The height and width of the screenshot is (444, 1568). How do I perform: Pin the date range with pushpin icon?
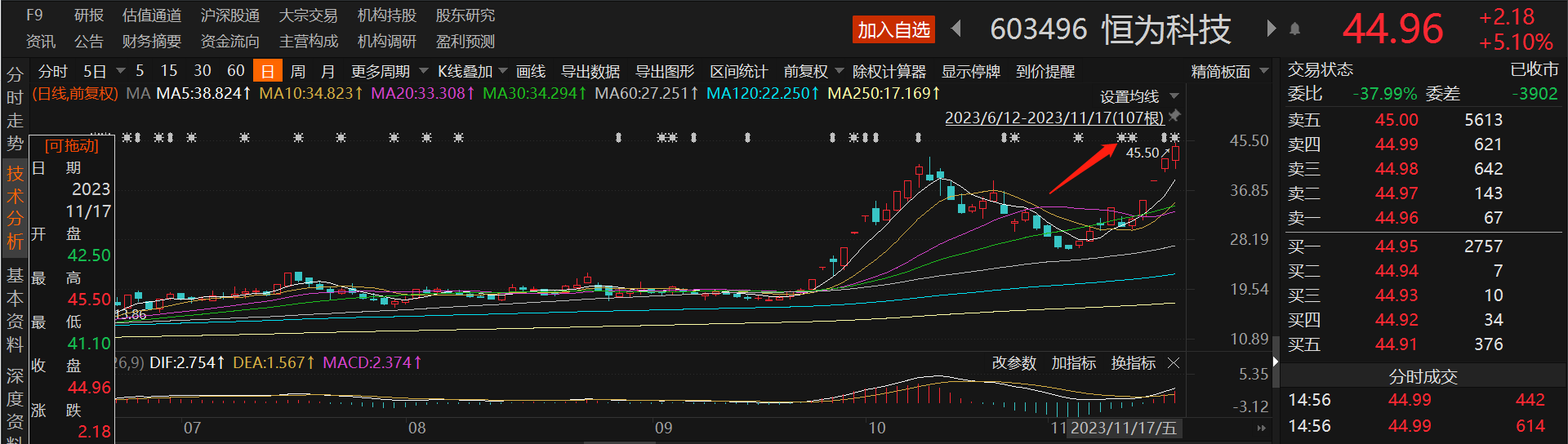tap(1174, 117)
